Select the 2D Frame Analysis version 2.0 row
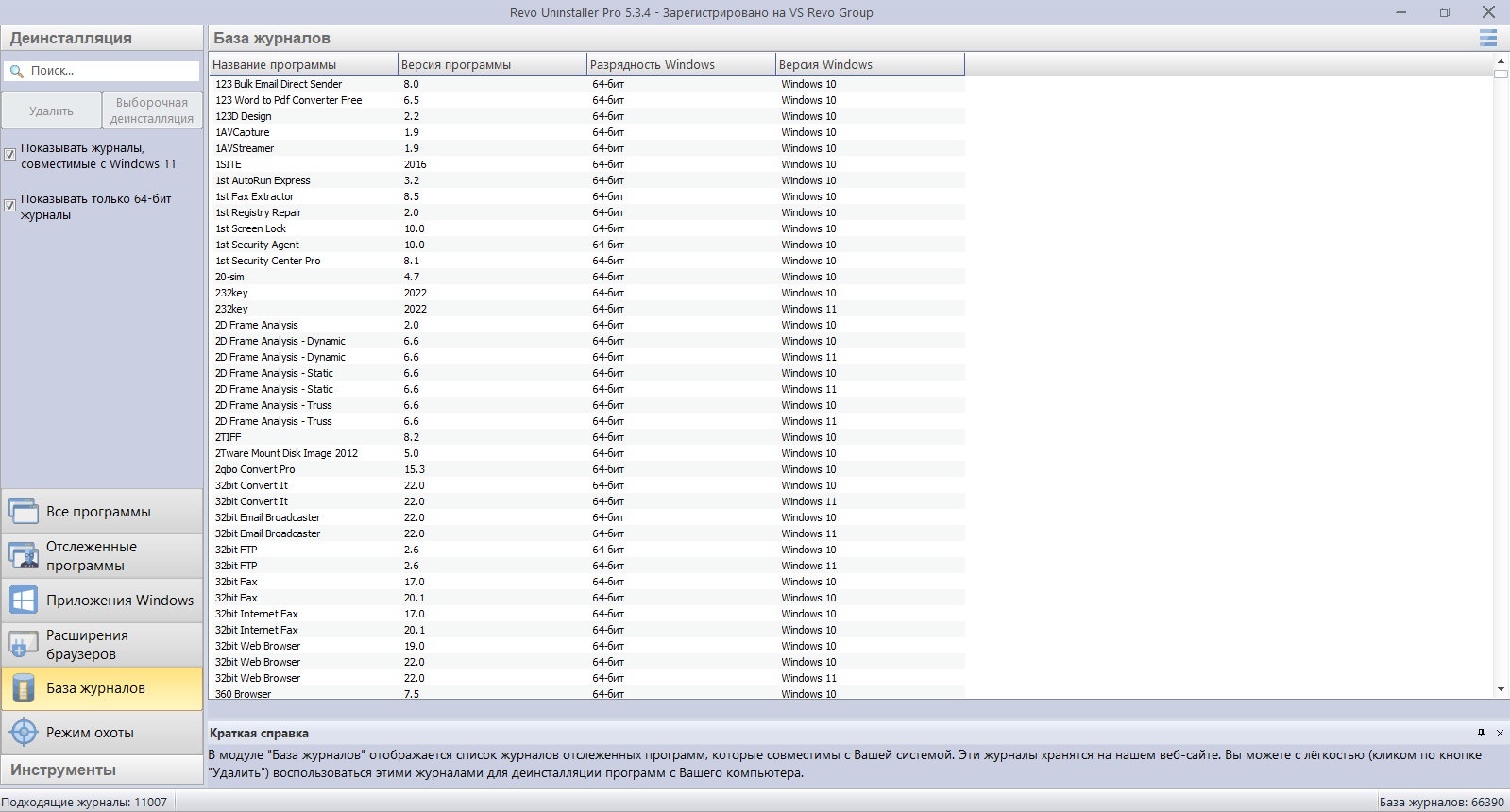1510x812 pixels. [586, 325]
